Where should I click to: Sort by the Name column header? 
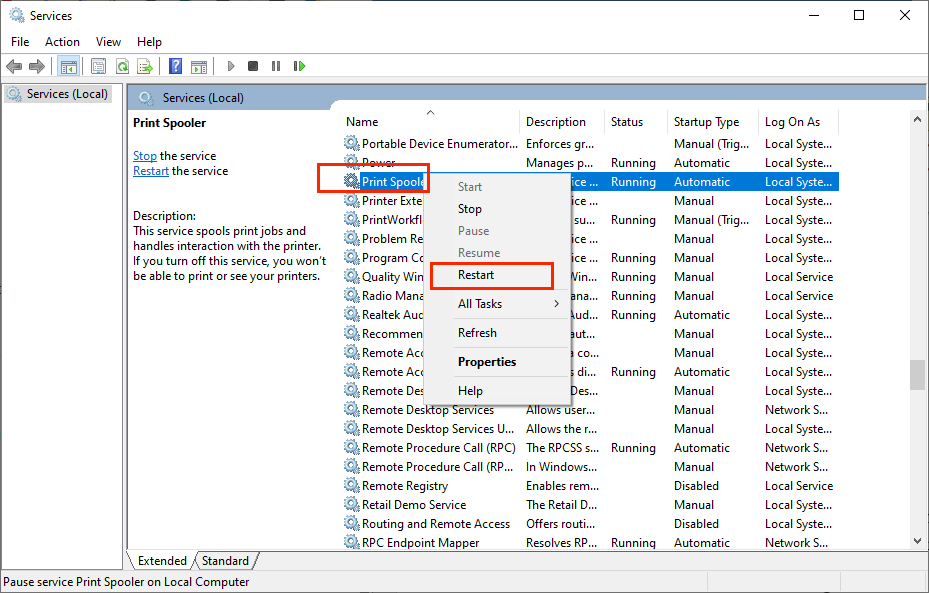click(x=431, y=121)
